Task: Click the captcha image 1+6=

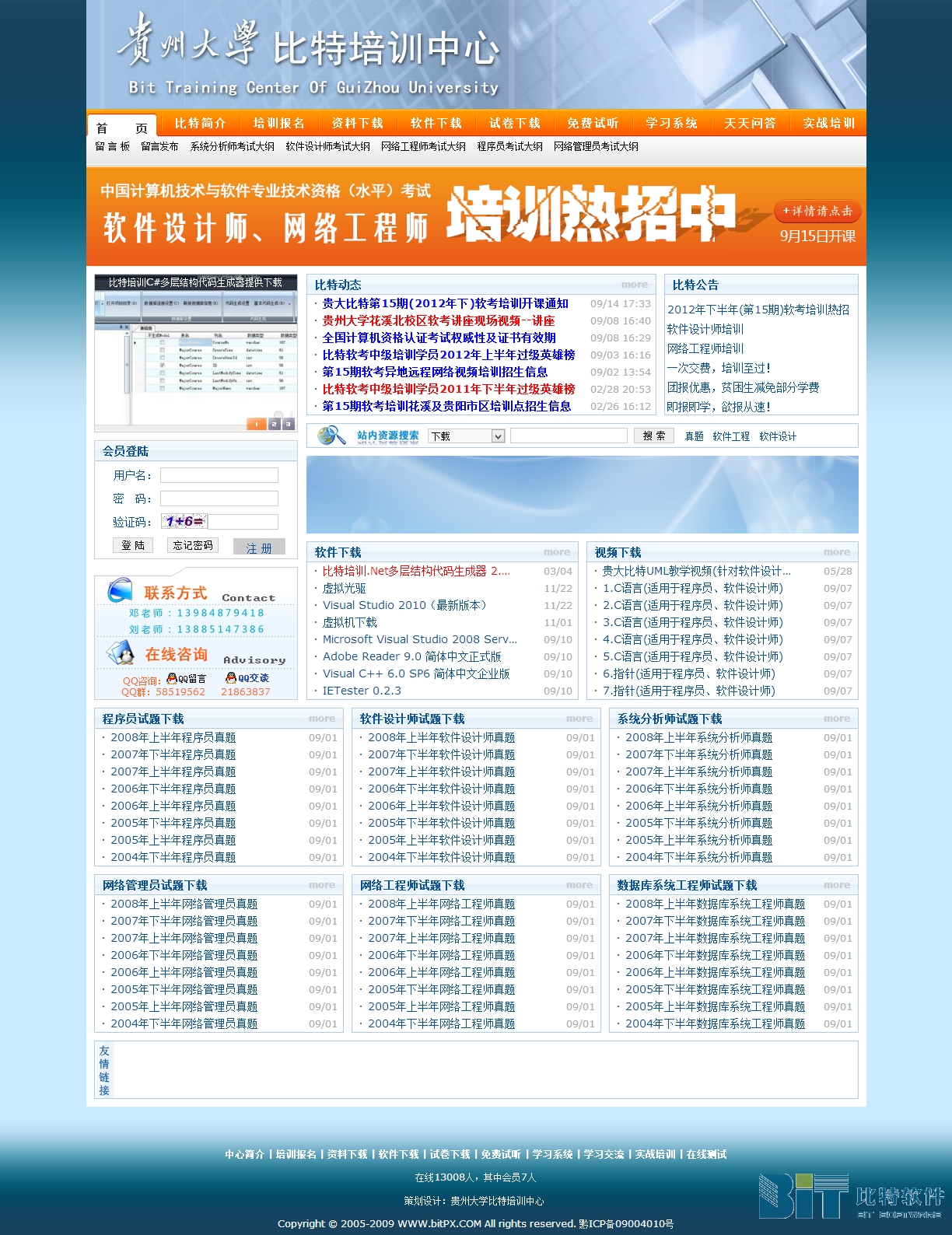Action: click(184, 522)
